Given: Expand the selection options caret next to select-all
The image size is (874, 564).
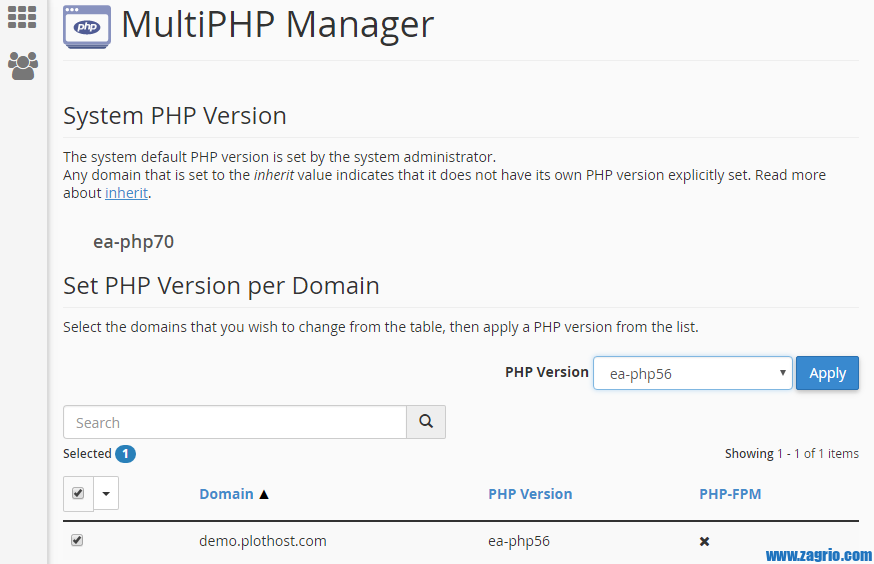Looking at the screenshot, I should pos(106,493).
